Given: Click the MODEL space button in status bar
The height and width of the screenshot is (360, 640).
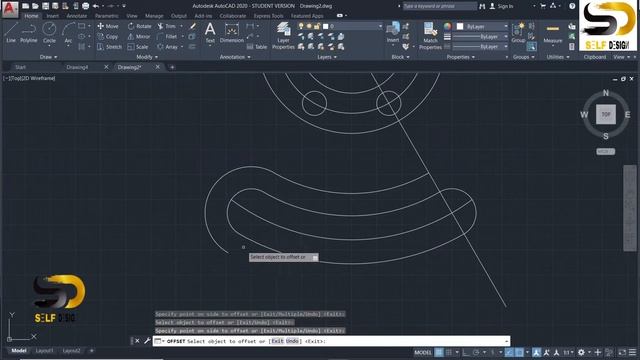Looking at the screenshot, I should click(422, 352).
